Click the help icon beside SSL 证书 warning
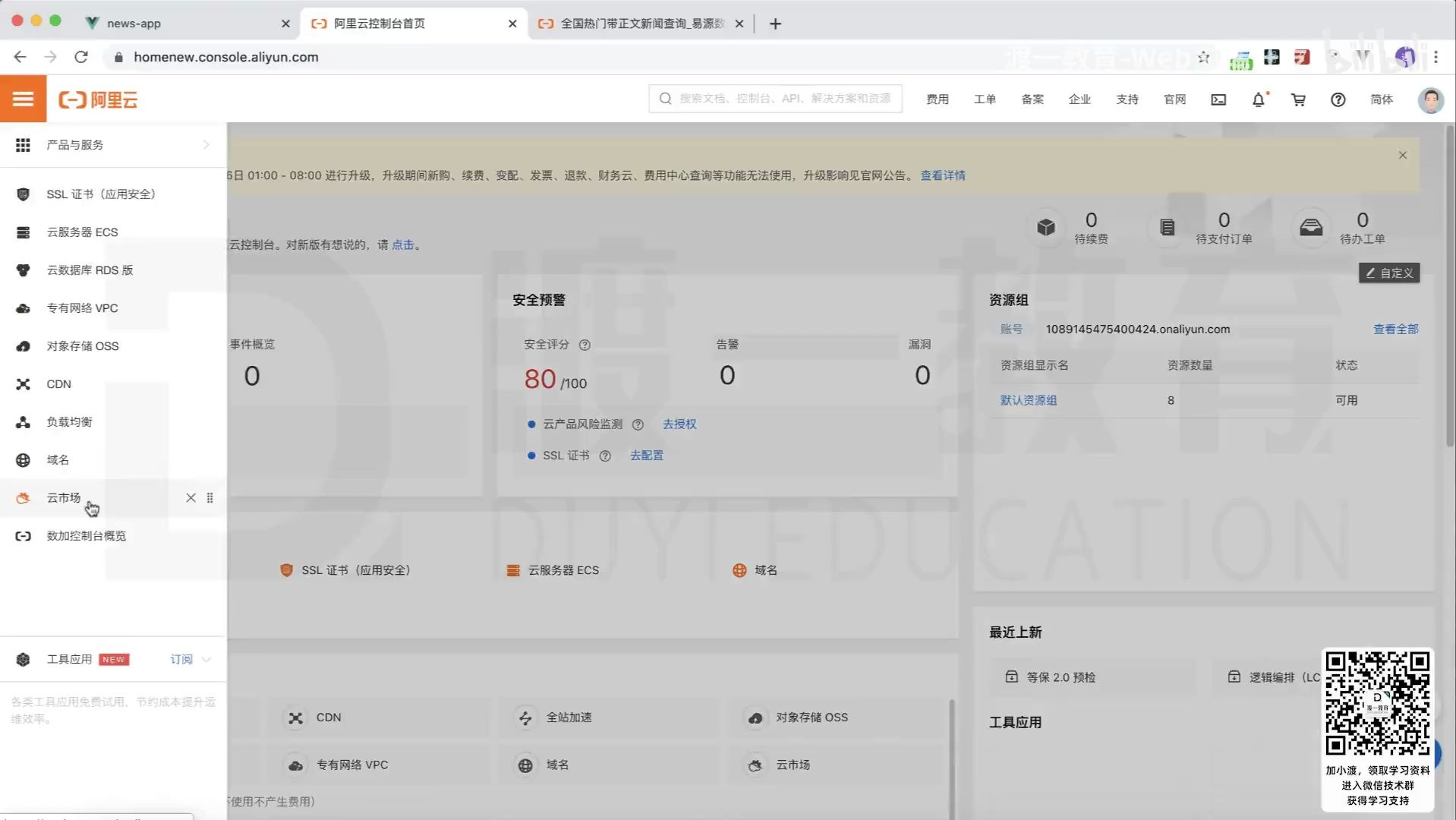 tap(605, 456)
